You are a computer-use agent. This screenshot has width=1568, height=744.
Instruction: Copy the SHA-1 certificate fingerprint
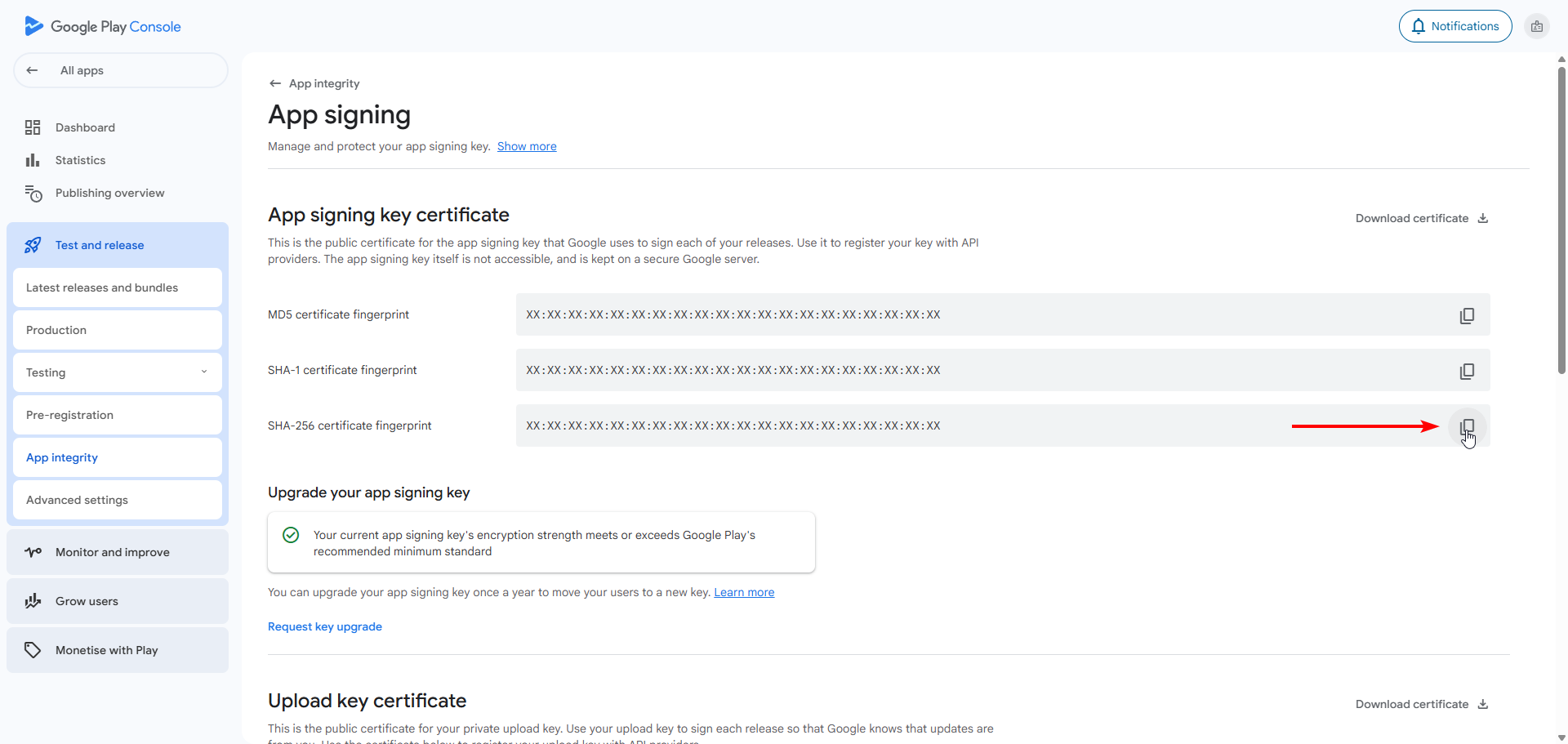click(1467, 371)
